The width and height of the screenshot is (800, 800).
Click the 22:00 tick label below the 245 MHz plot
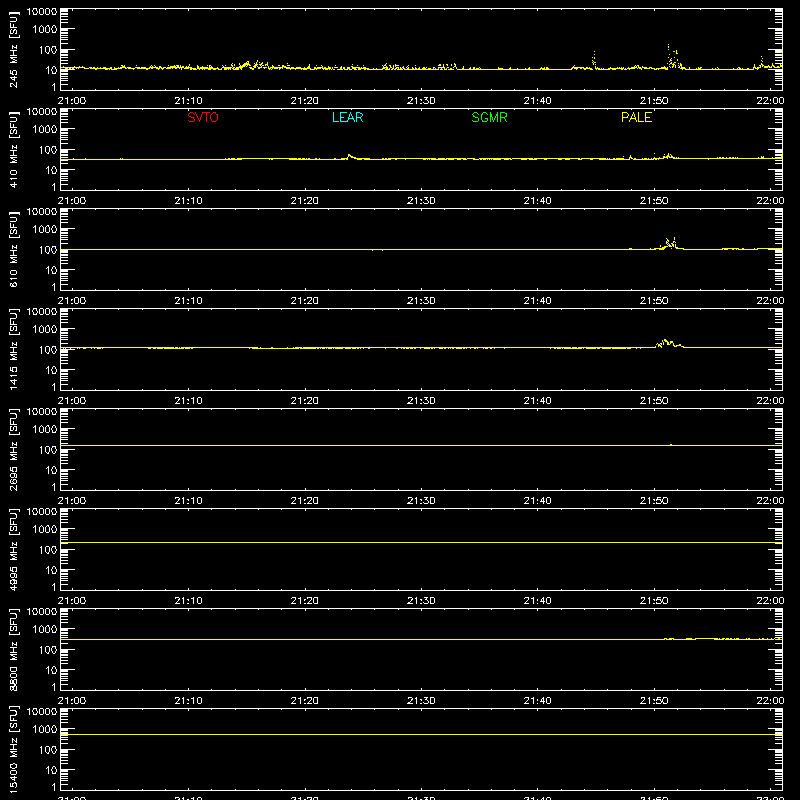(x=770, y=101)
